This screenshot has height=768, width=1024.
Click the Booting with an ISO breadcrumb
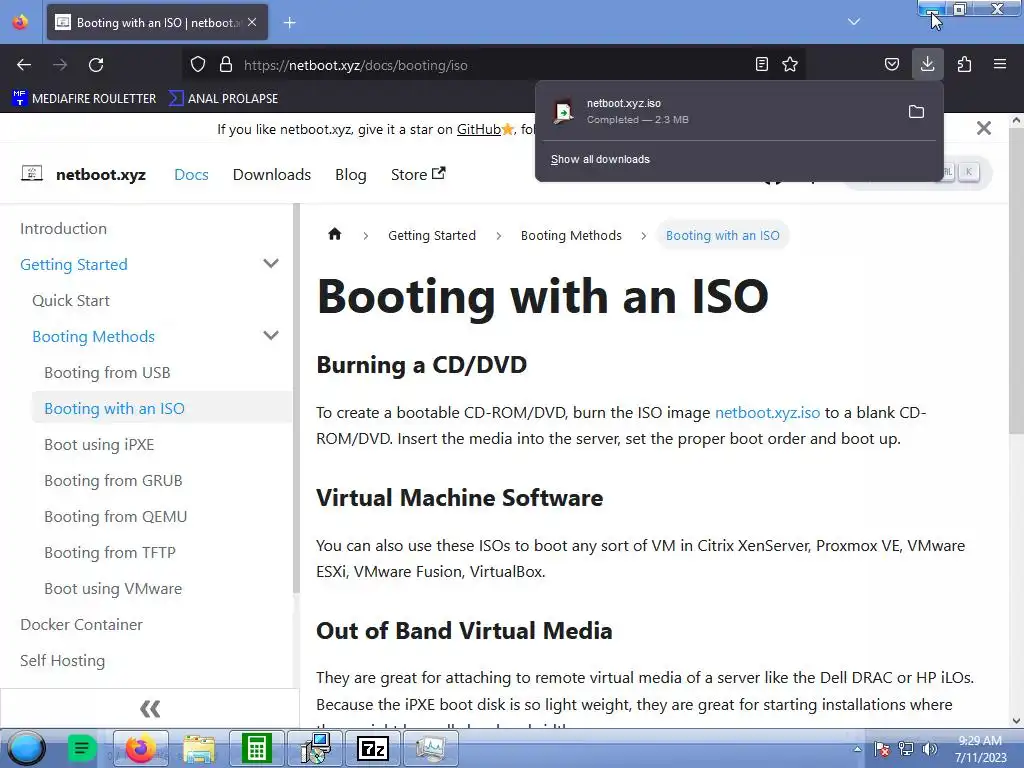pos(722,235)
